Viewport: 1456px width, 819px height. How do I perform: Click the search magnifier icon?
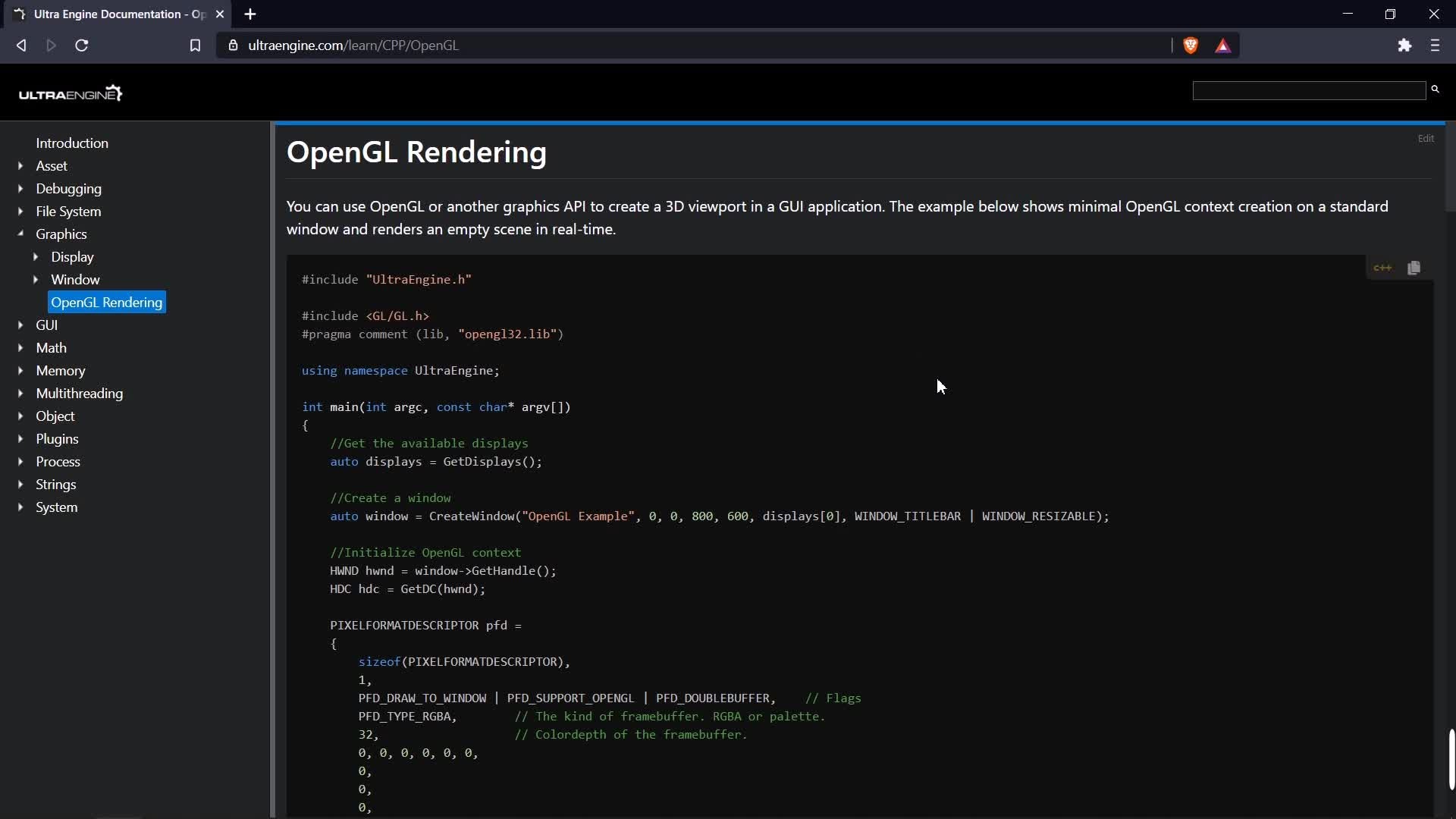(1435, 89)
